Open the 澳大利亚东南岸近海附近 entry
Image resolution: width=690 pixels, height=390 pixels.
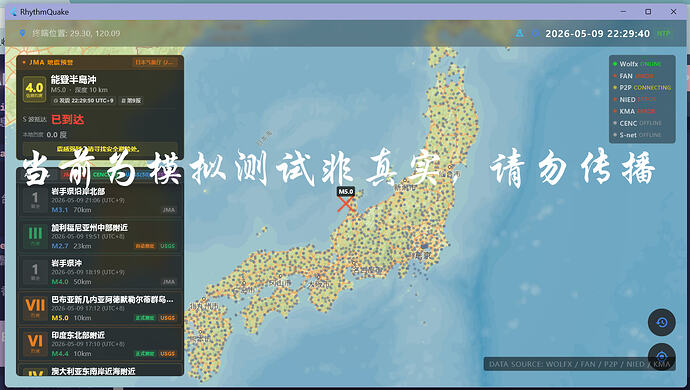point(100,370)
